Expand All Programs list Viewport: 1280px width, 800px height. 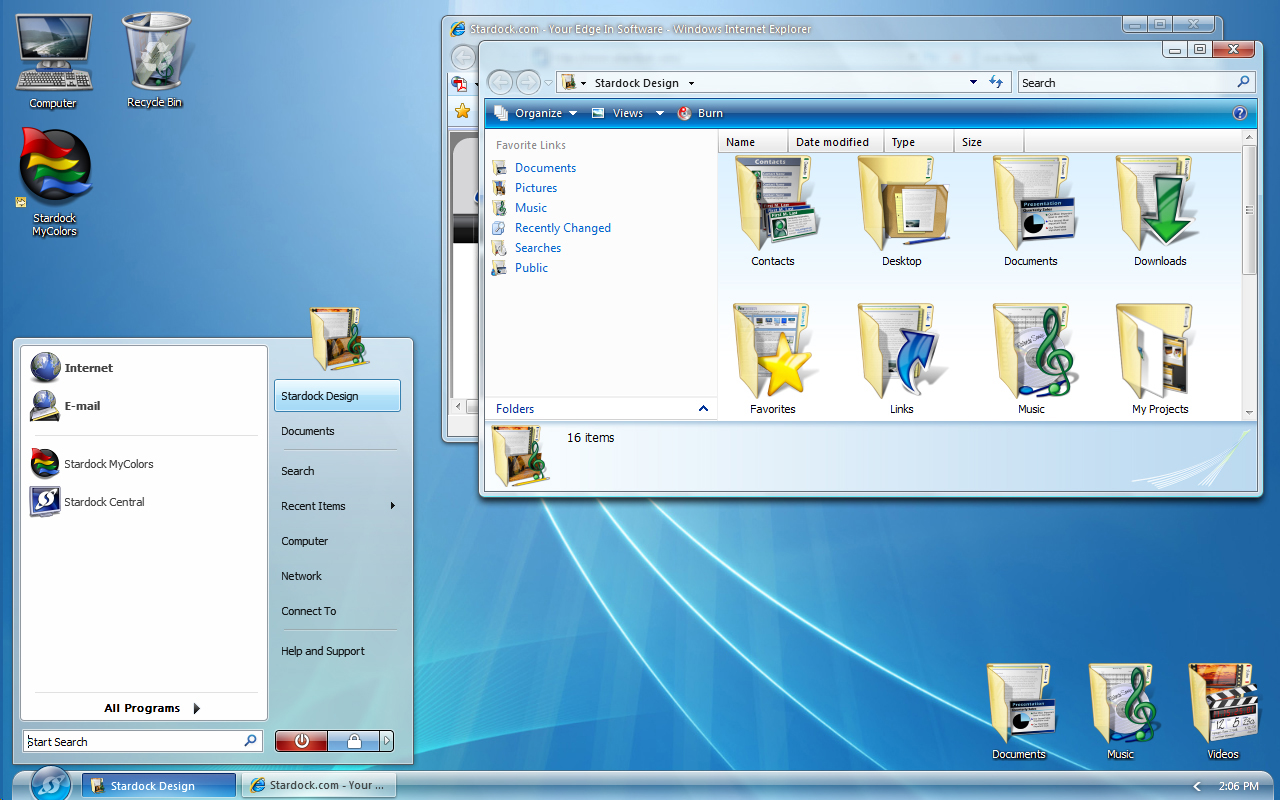click(152, 708)
